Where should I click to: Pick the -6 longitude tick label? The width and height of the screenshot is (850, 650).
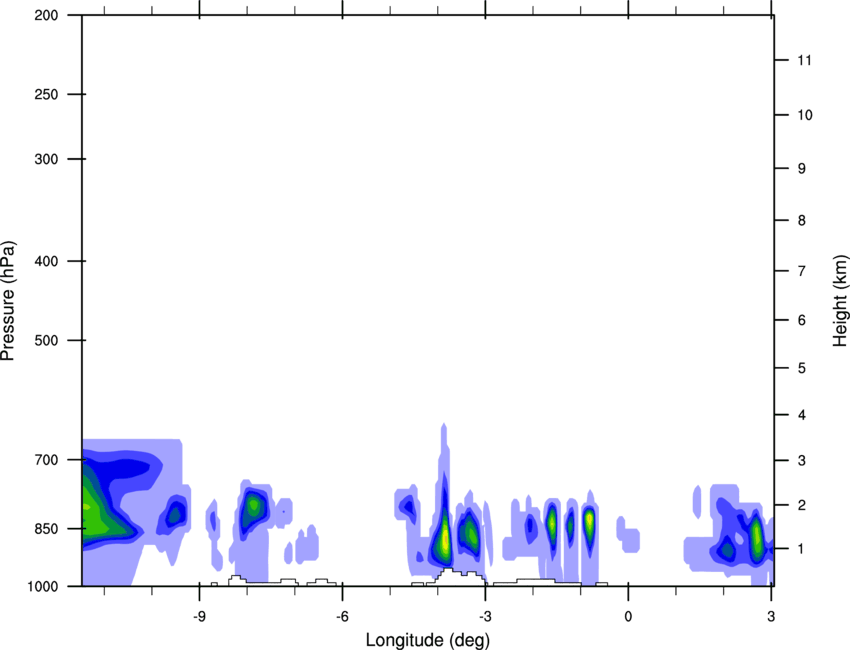point(342,616)
